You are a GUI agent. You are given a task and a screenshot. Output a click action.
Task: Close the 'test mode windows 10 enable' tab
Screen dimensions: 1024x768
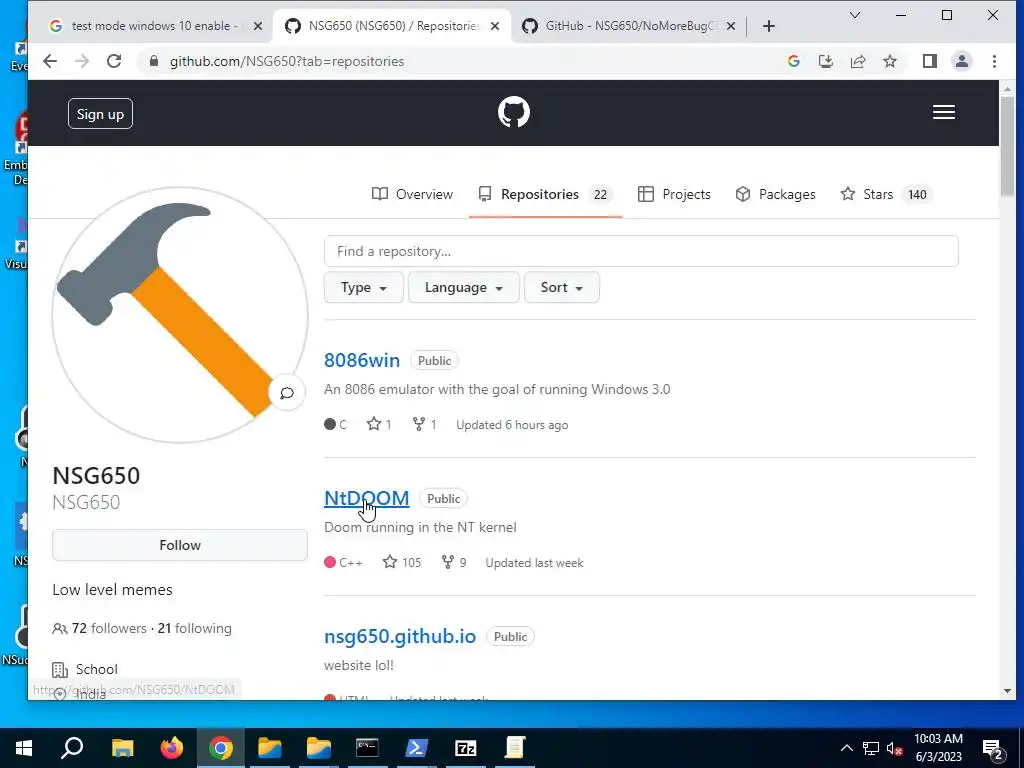tap(258, 26)
